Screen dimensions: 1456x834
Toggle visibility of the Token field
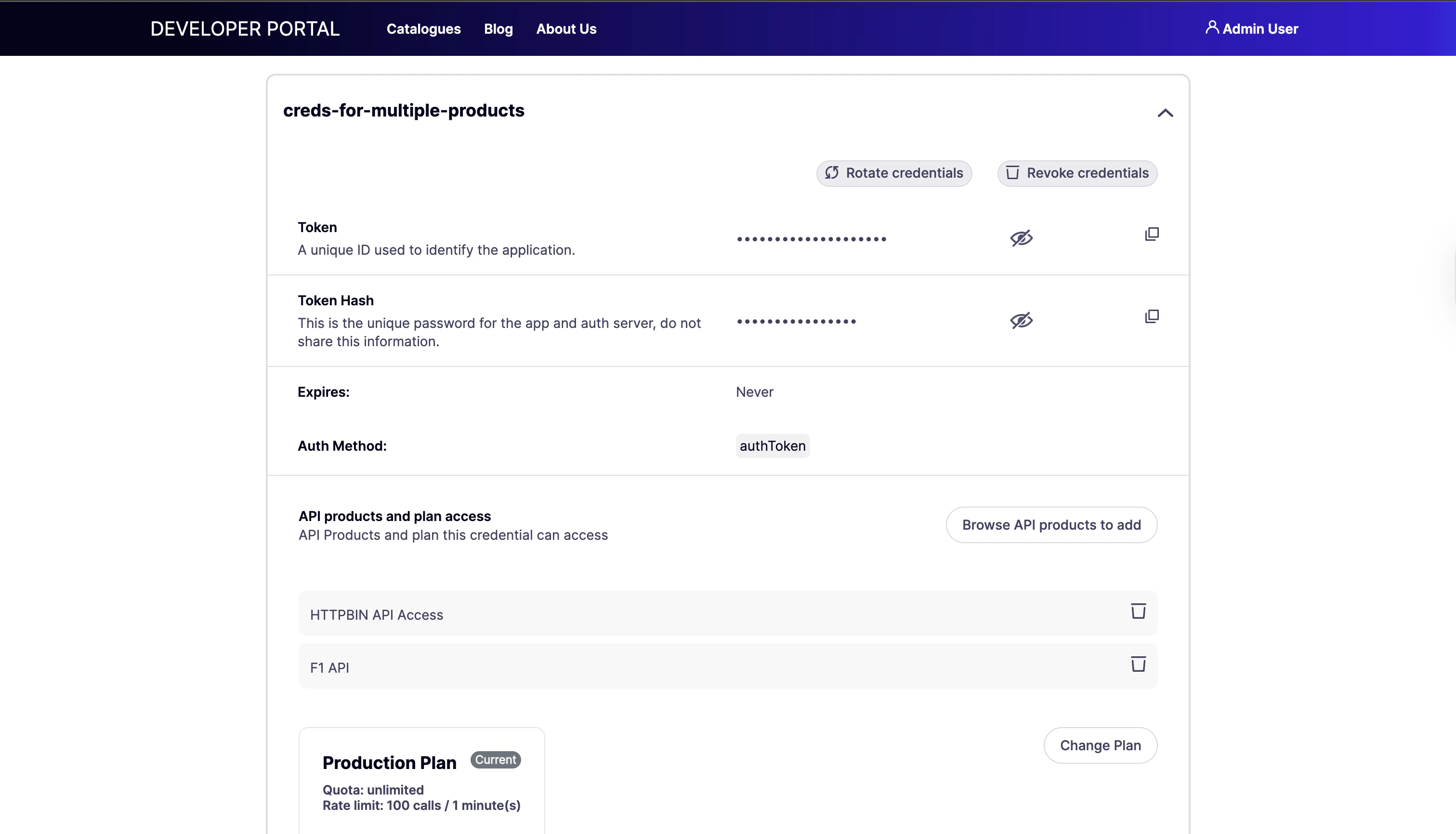[1022, 238]
